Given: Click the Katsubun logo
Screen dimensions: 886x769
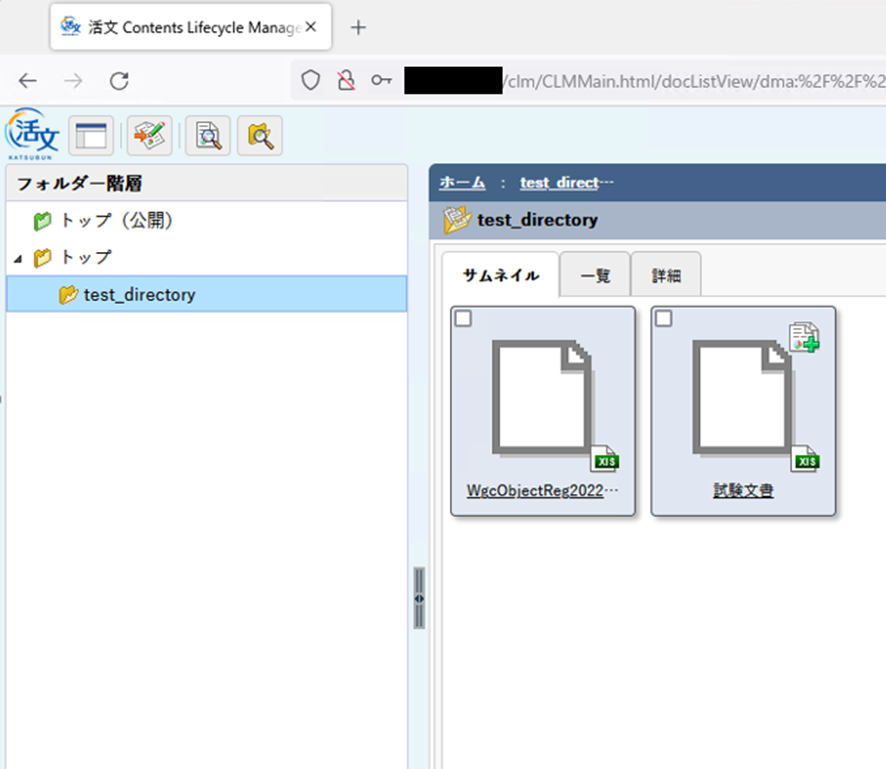Looking at the screenshot, I should tap(32, 135).
